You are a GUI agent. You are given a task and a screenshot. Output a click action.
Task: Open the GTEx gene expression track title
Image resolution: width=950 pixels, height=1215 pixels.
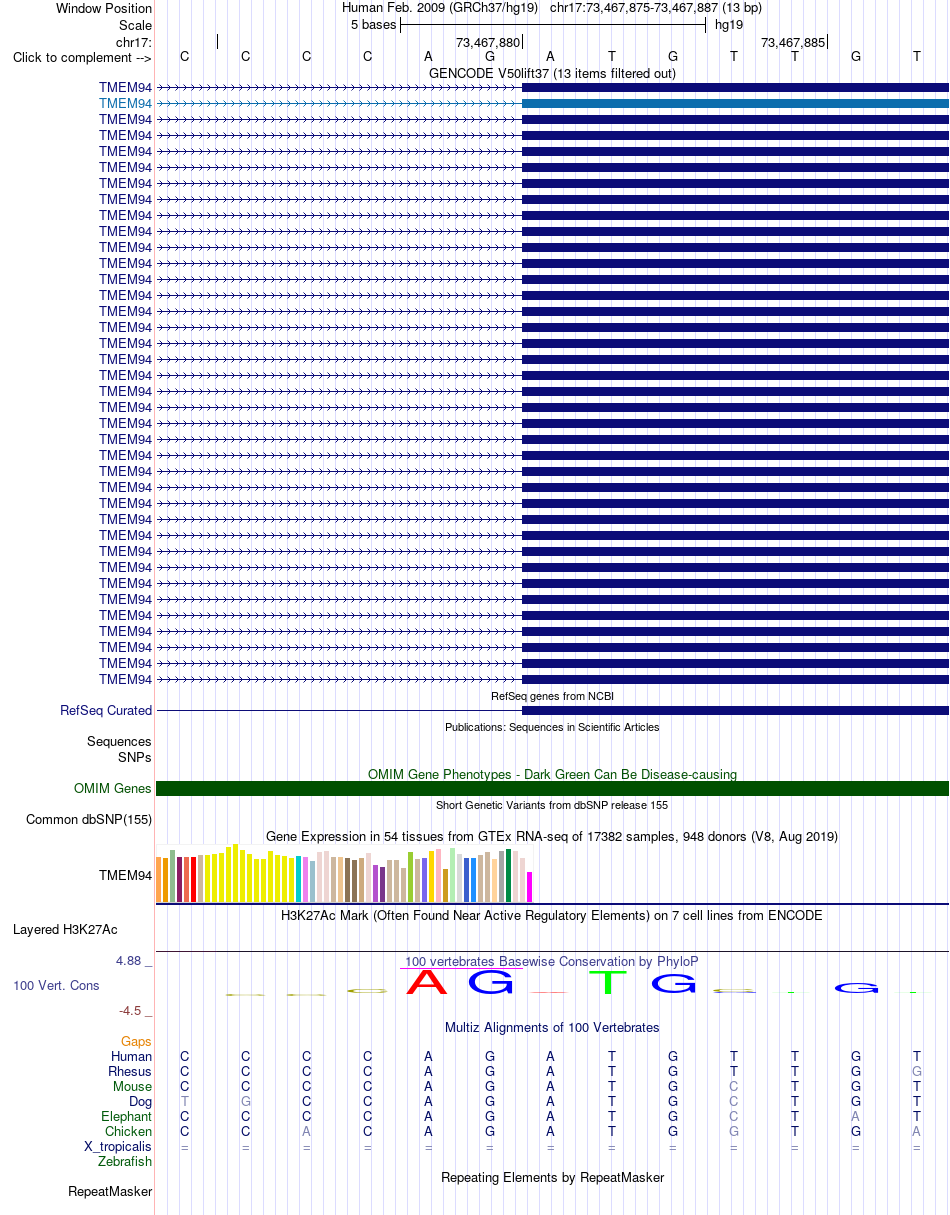(552, 836)
